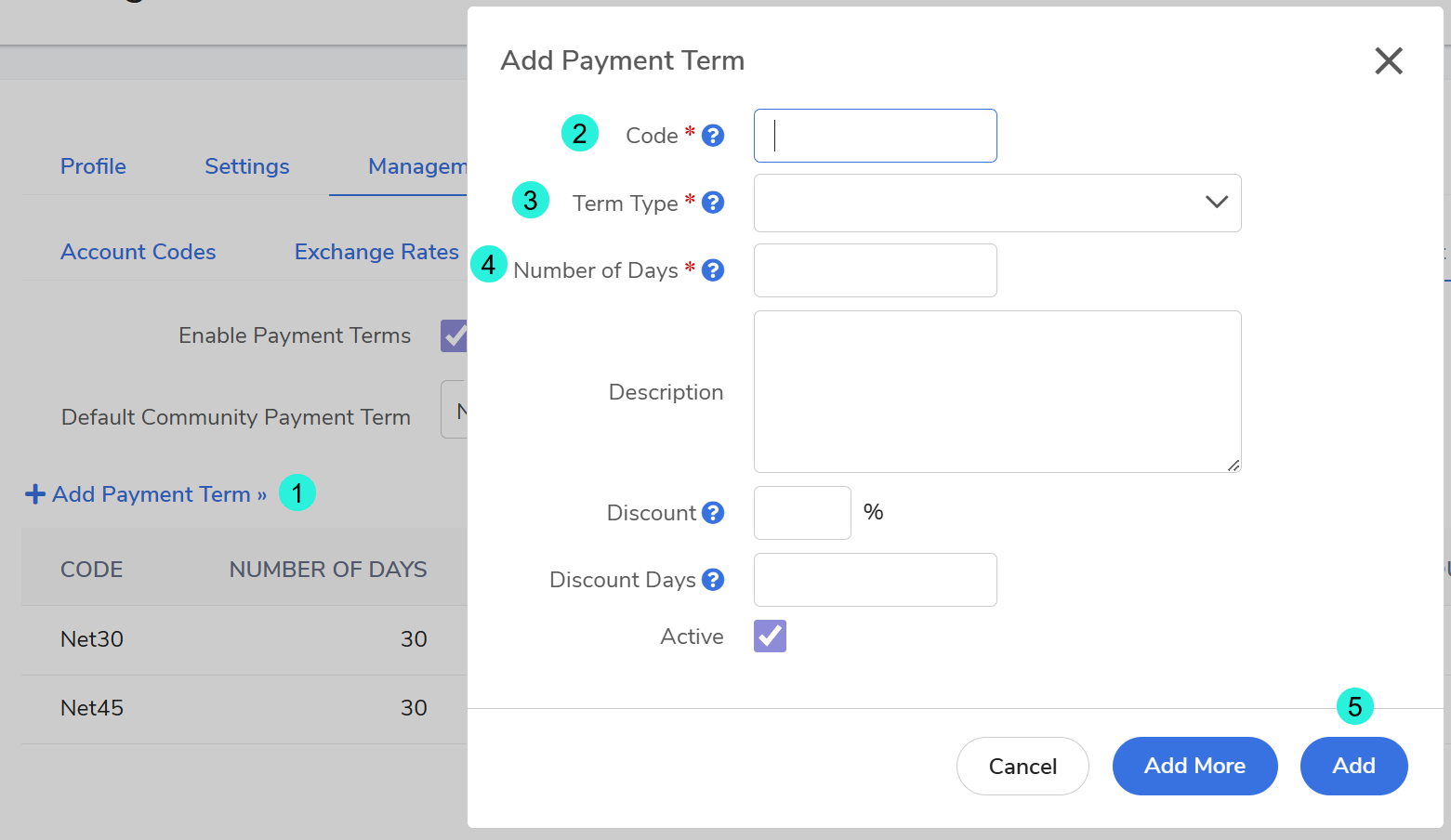Open the Settings tab
The height and width of the screenshot is (840, 1451).
pos(246,166)
